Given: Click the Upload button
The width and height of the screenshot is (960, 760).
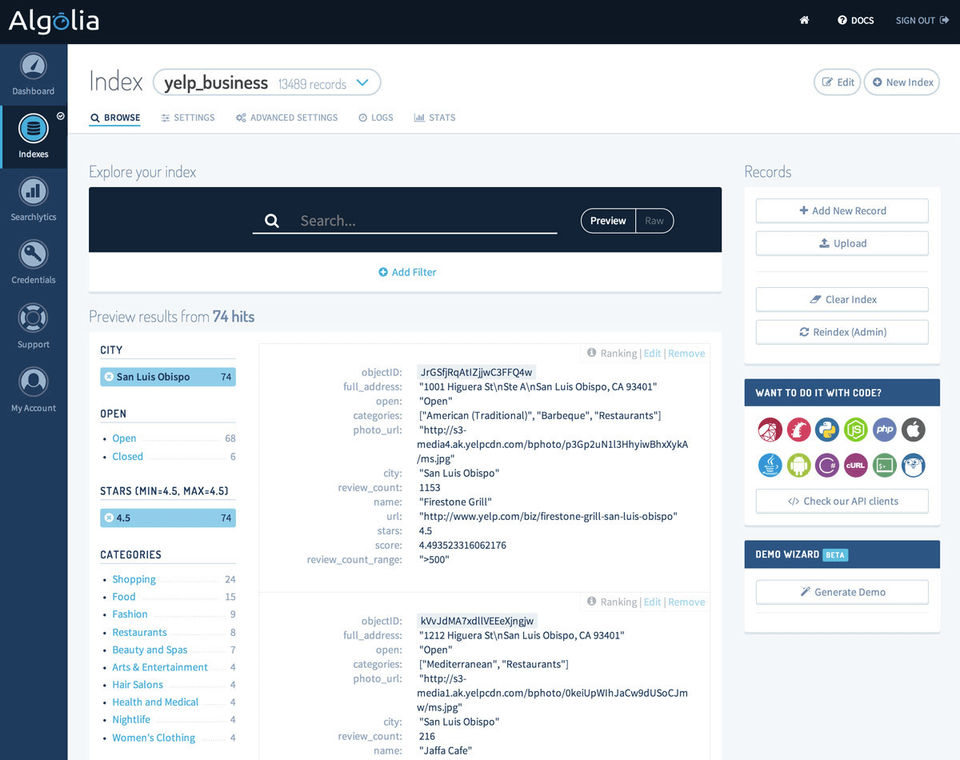Looking at the screenshot, I should point(842,243).
